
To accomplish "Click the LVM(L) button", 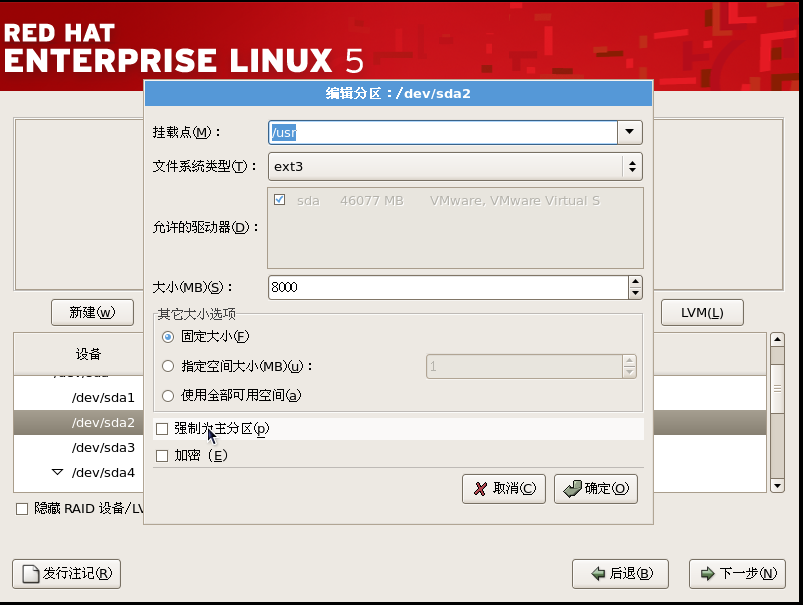I will 702,312.
